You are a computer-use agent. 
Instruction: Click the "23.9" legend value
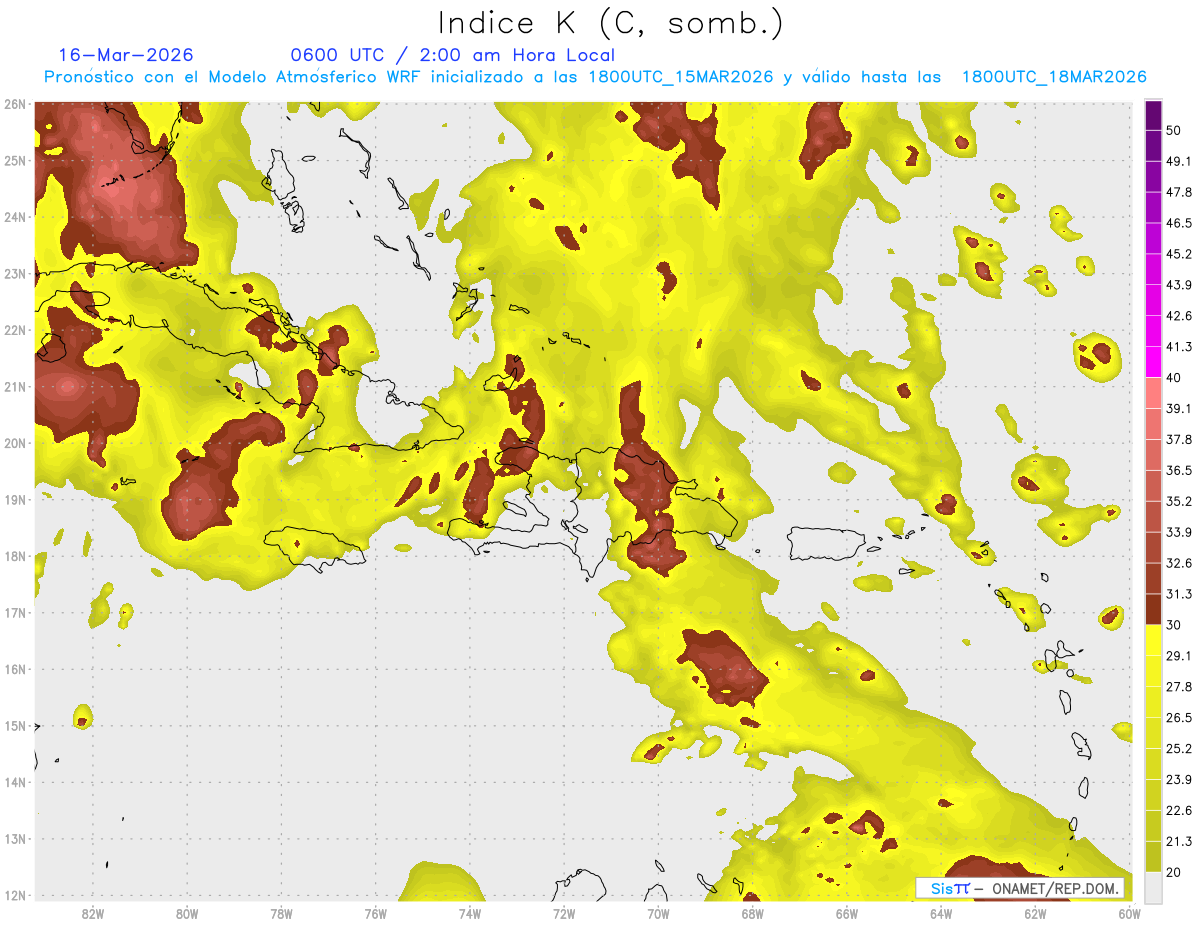(x=1179, y=780)
